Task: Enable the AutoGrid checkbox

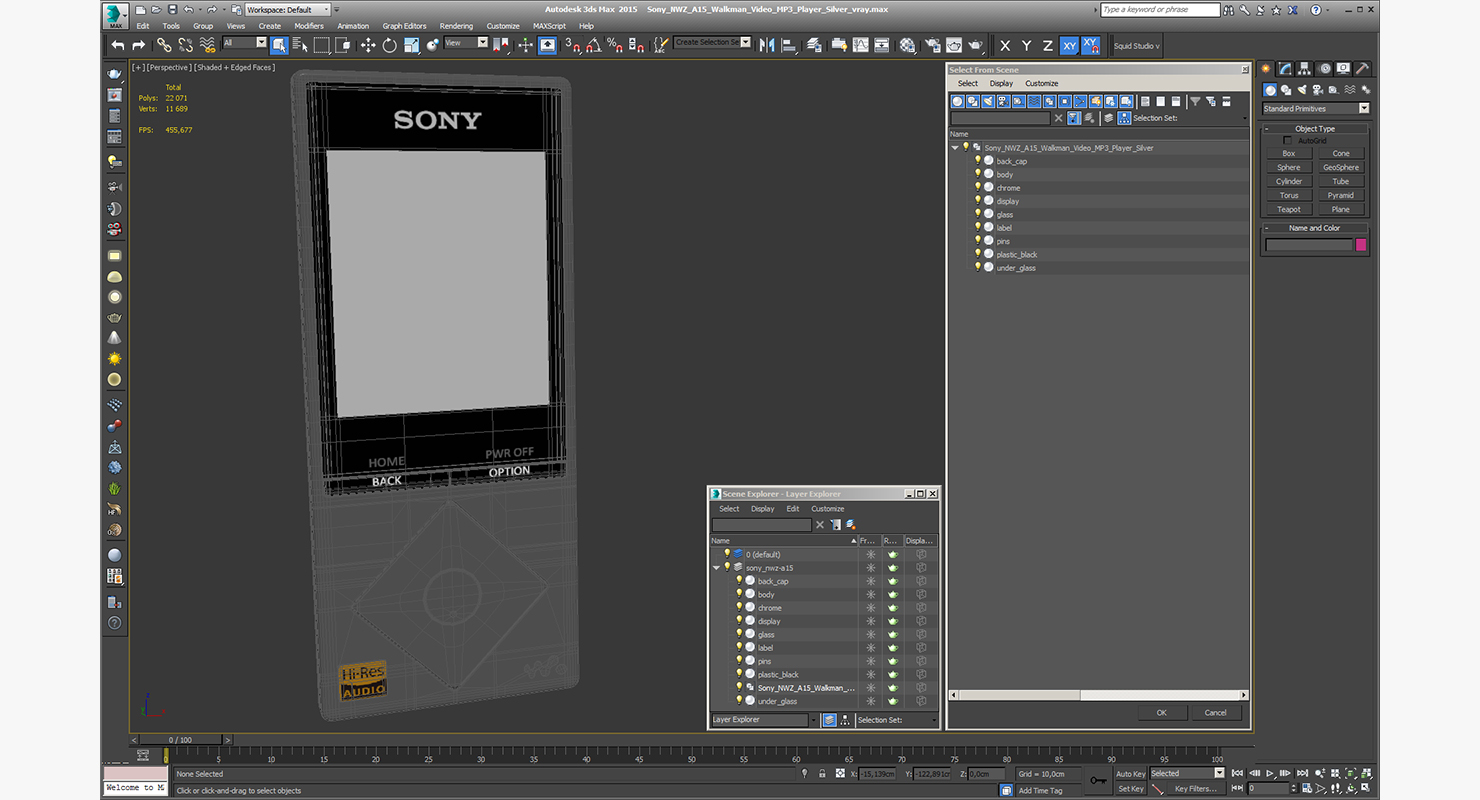Action: pos(1287,141)
